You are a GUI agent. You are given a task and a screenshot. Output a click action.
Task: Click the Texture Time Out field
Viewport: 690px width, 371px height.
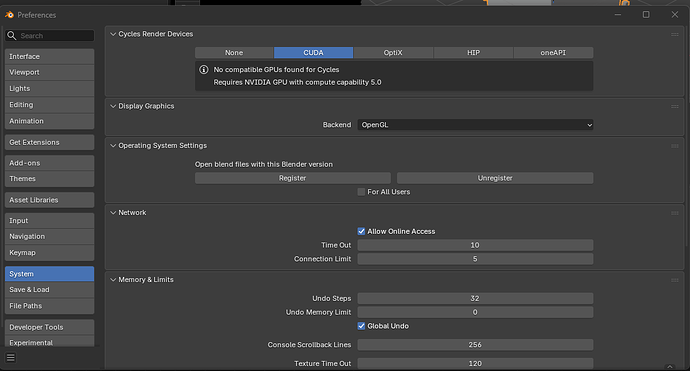click(x=475, y=363)
